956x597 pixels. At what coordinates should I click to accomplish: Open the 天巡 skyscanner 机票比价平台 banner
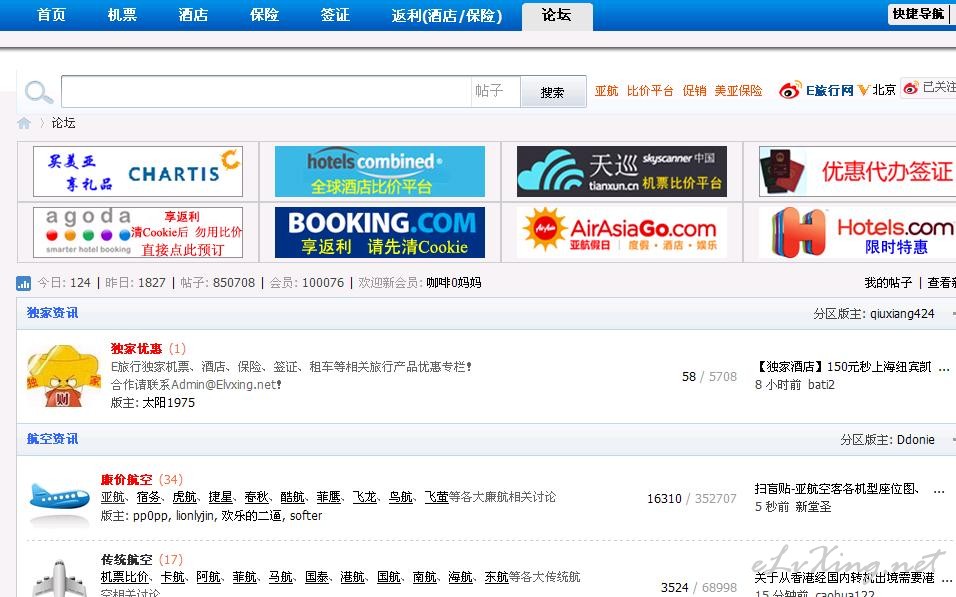pos(622,171)
